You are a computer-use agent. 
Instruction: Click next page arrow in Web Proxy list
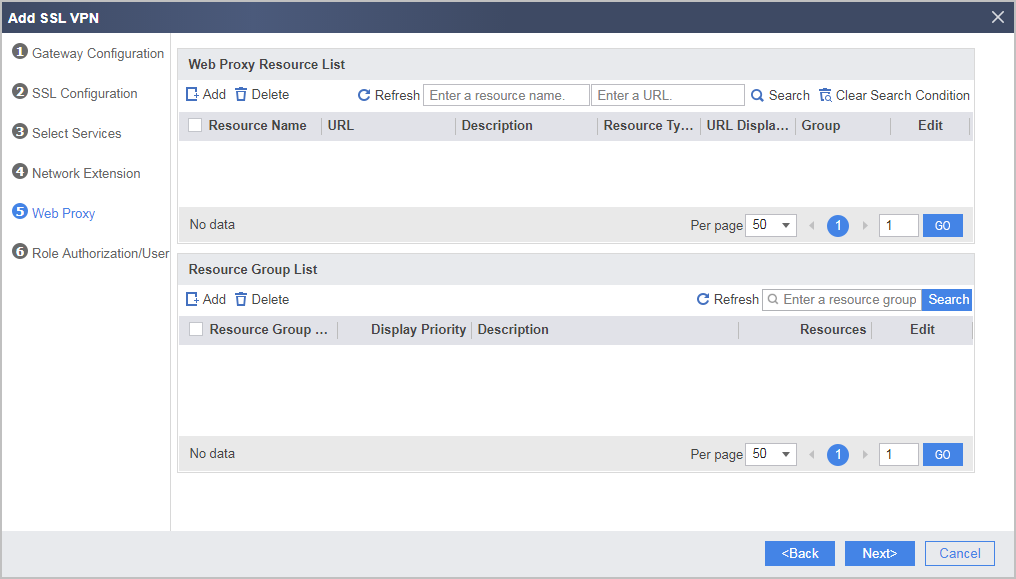[865, 225]
